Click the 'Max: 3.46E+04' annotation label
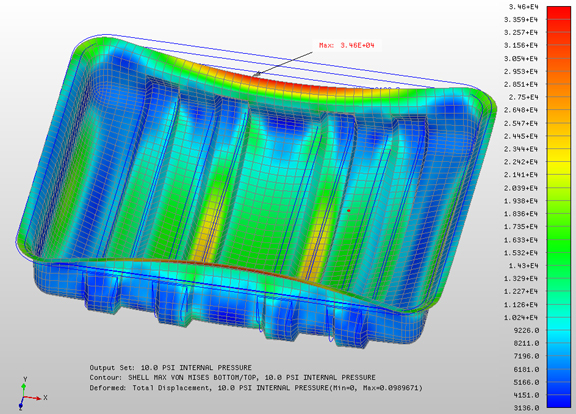 [346, 46]
